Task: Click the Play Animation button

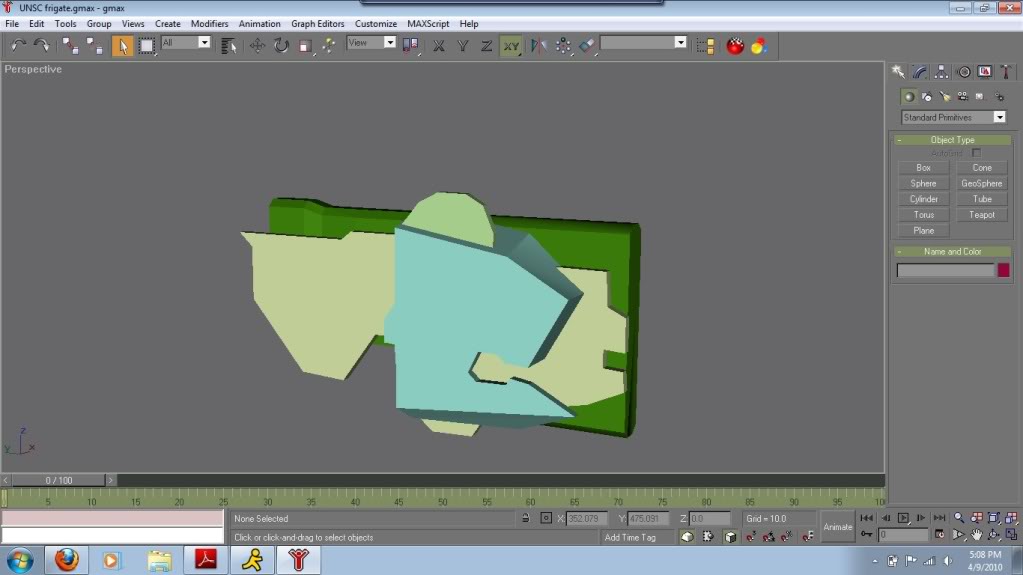Action: pos(903,518)
